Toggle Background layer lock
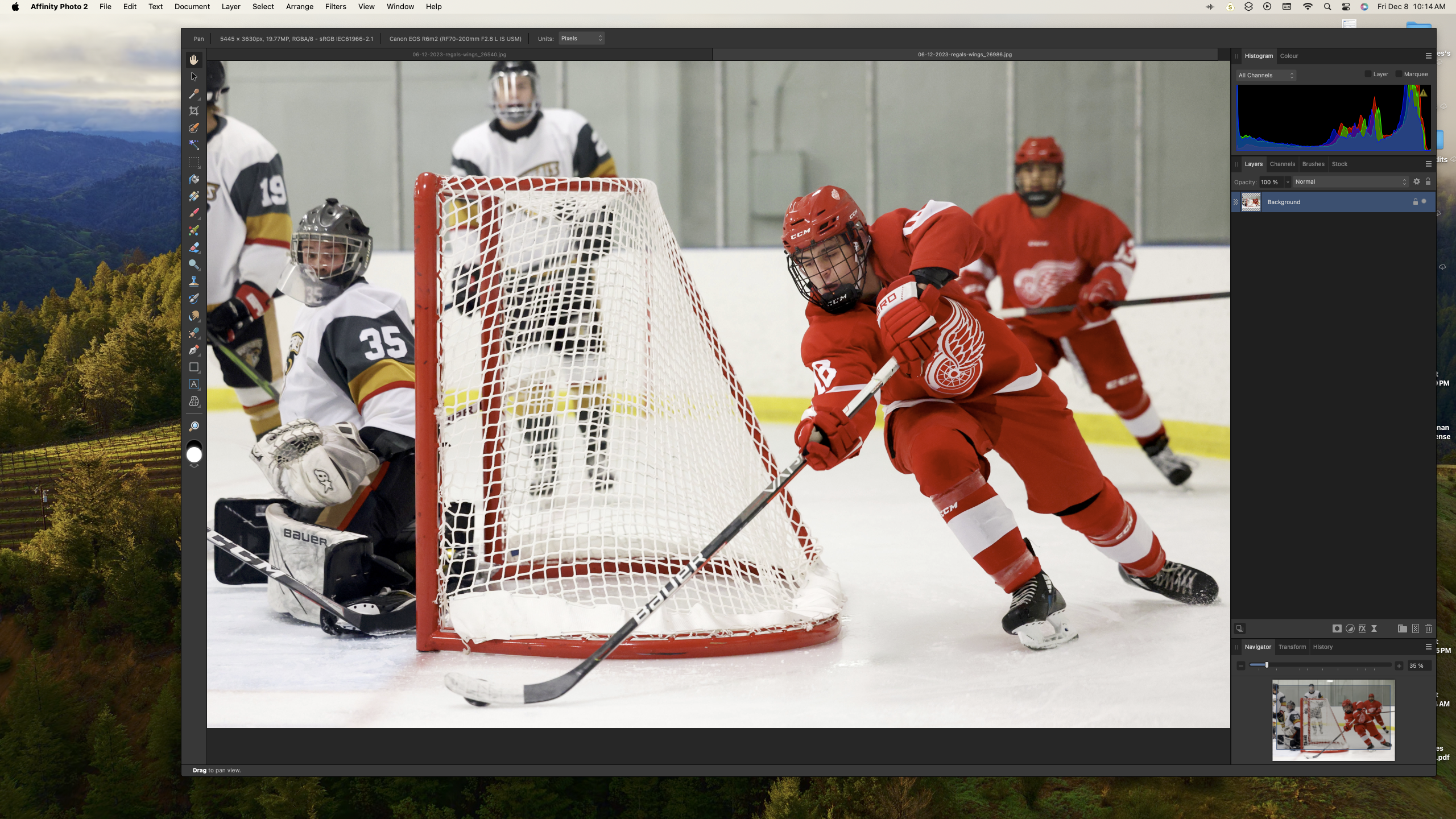Viewport: 1456px width, 819px height. point(1416,202)
